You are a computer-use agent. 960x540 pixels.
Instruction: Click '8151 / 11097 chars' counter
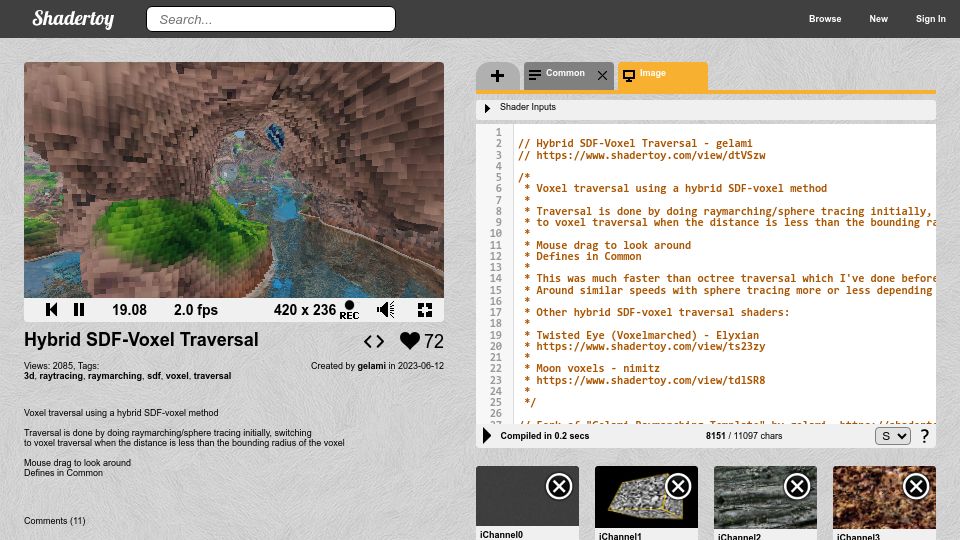pyautogui.click(x=744, y=436)
